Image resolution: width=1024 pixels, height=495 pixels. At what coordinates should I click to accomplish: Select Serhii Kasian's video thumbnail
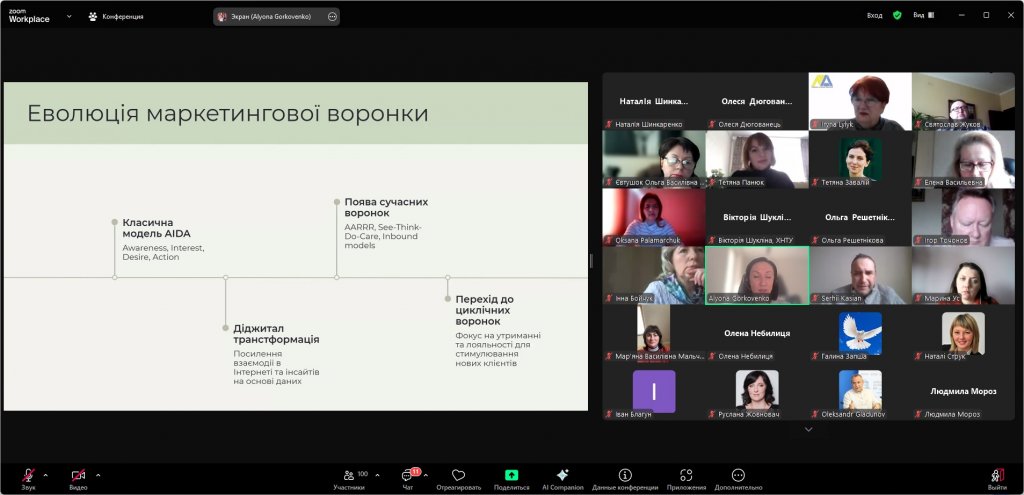860,275
